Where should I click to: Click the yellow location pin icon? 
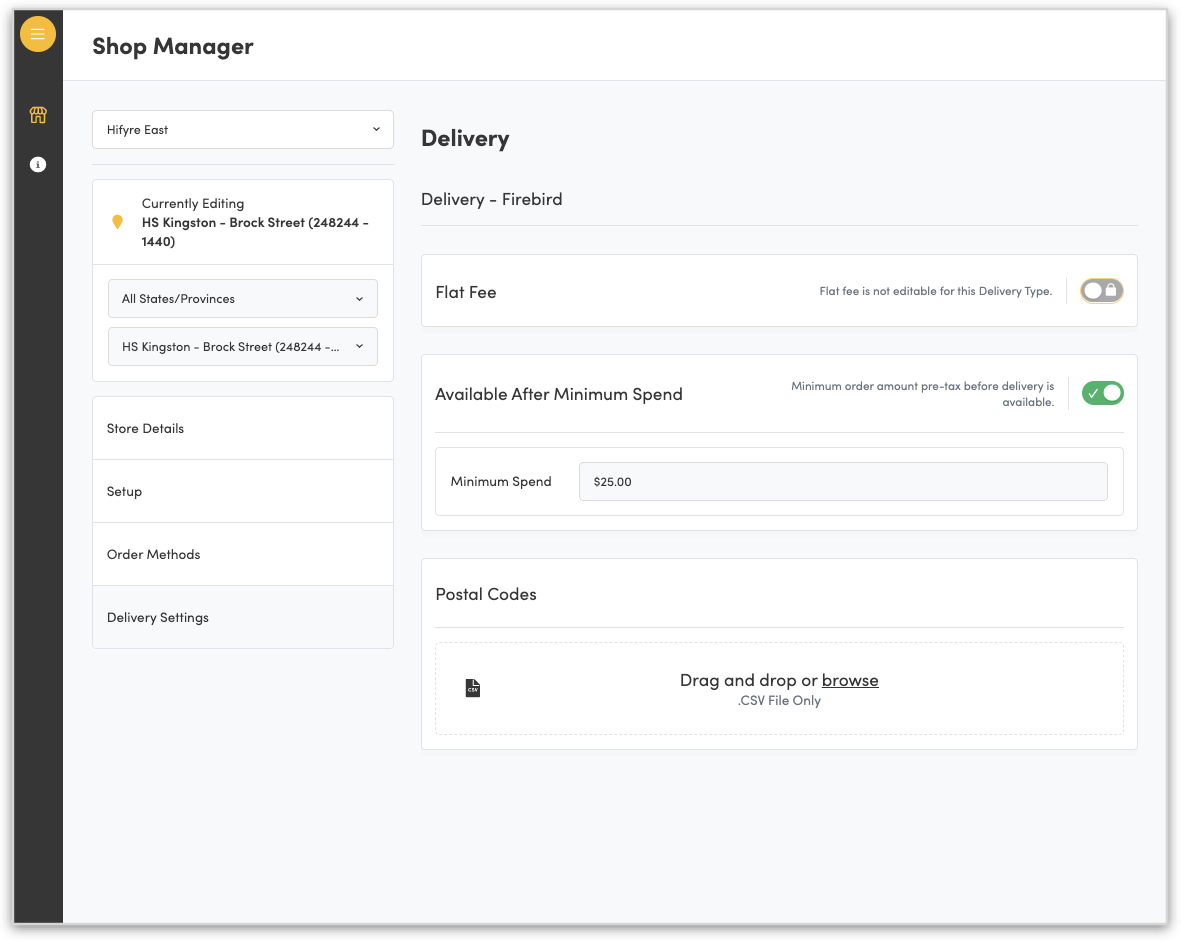click(x=117, y=222)
